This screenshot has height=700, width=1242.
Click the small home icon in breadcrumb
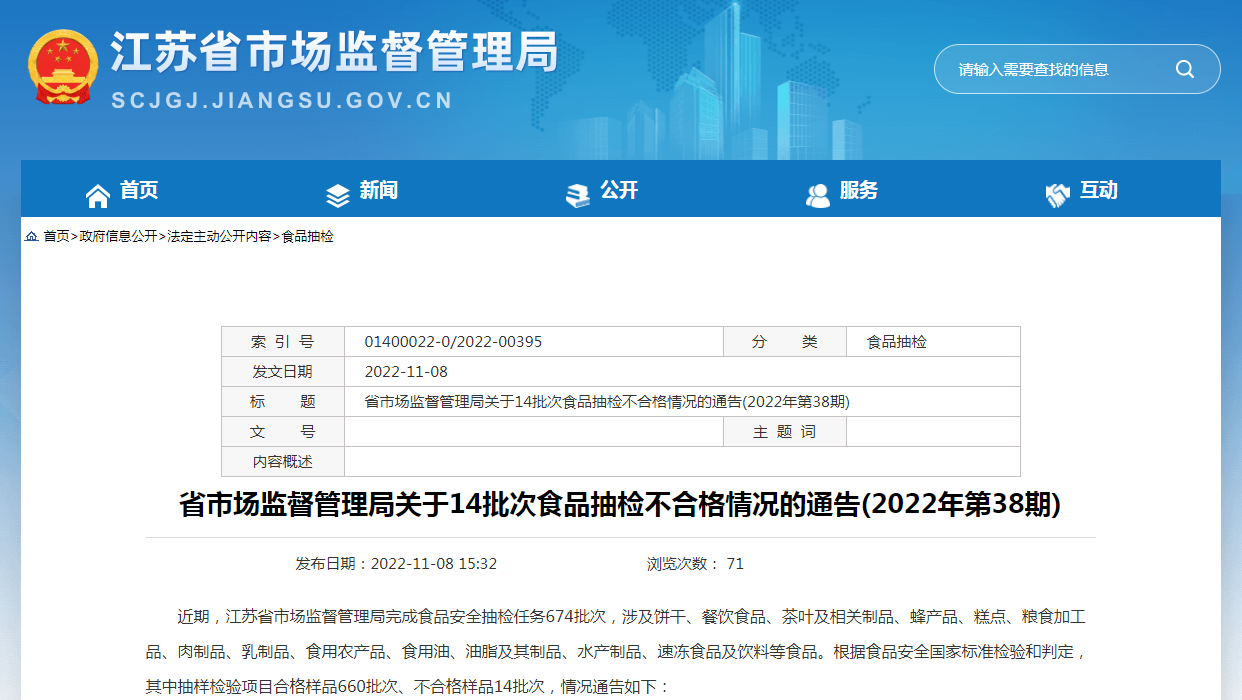coord(31,237)
